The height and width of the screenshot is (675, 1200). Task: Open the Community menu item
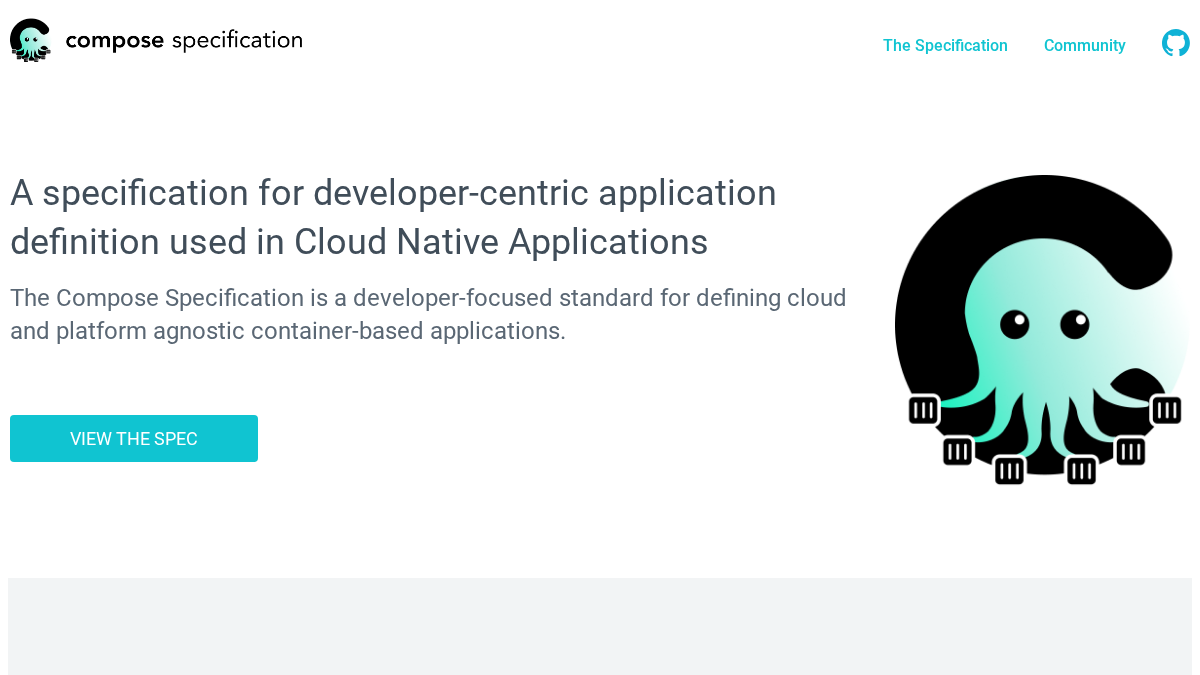[1085, 45]
